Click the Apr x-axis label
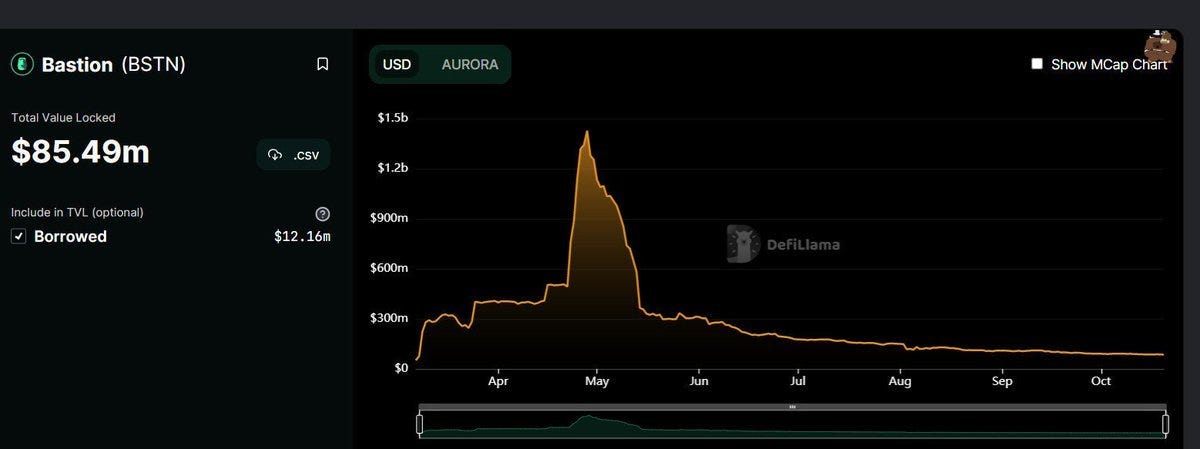Screen dimensions: 1200x449 coord(498,382)
